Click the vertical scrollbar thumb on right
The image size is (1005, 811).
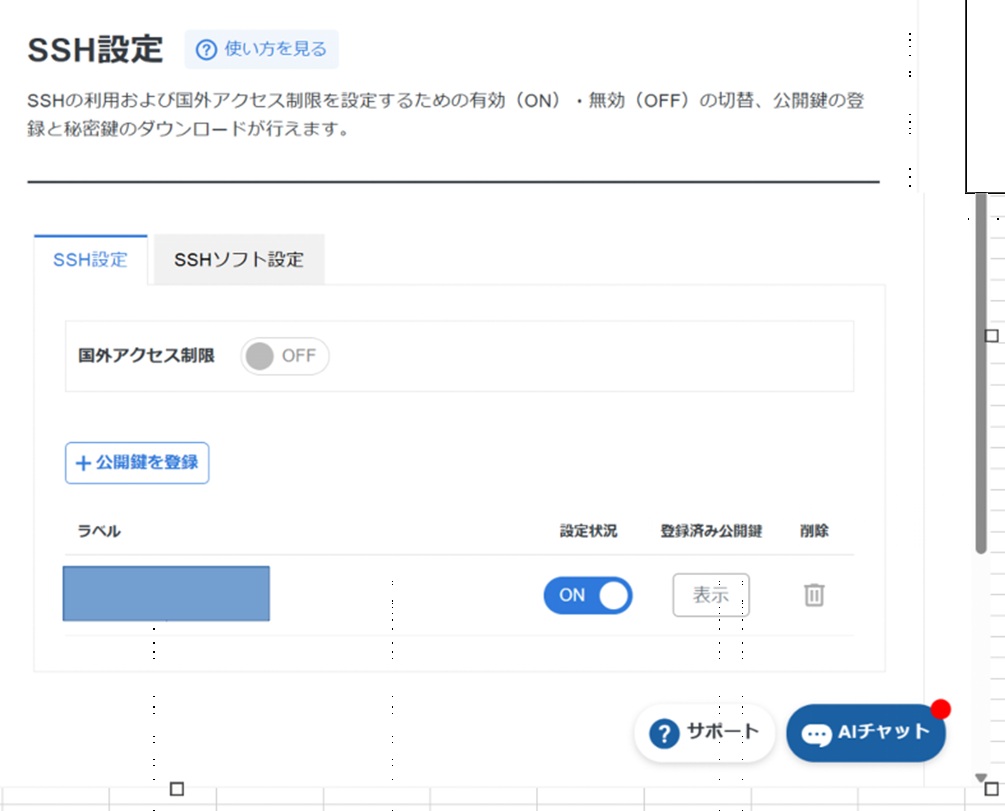pyautogui.click(x=981, y=370)
